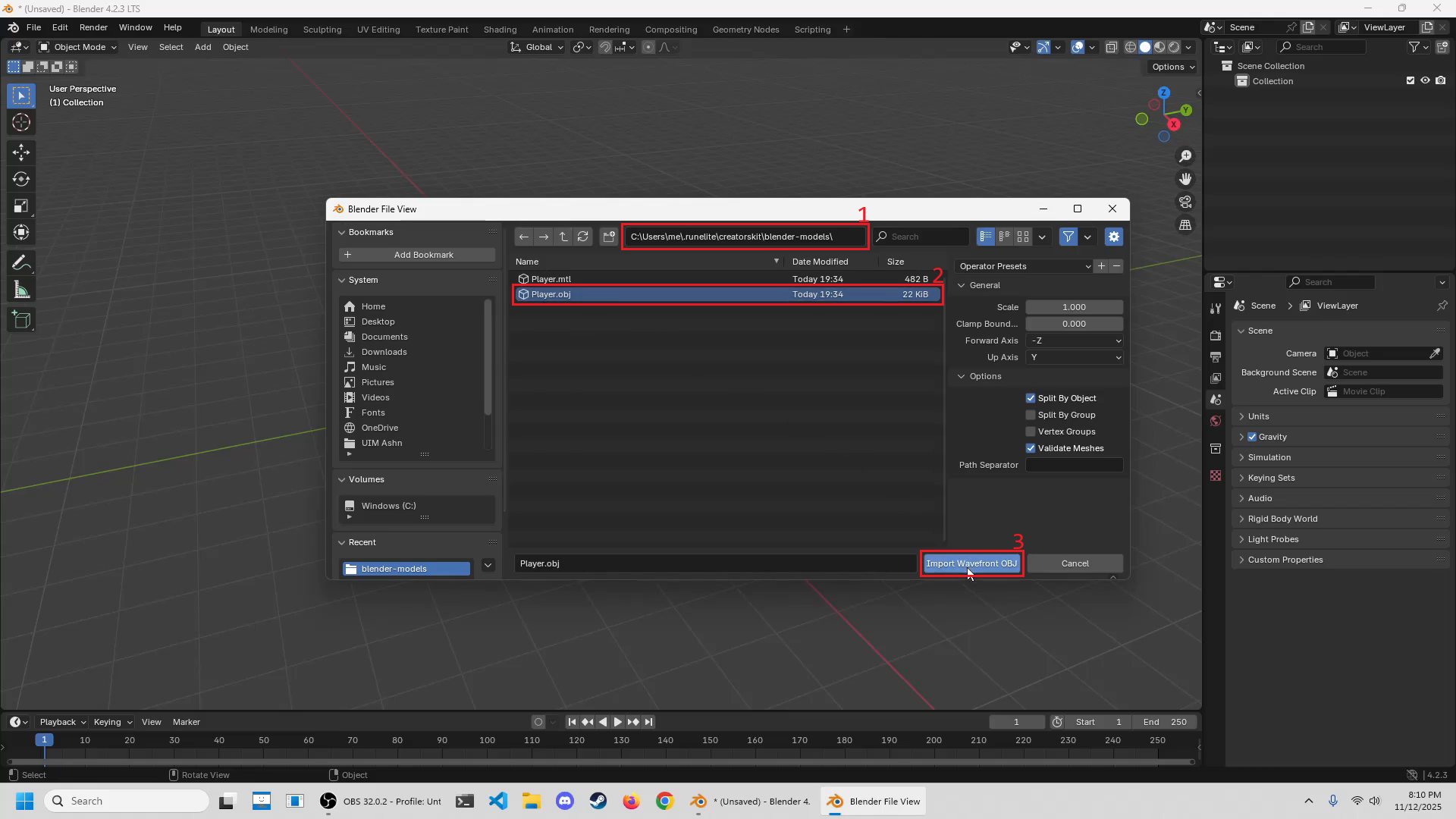Disable Validate Meshes checkbox
Screen dimensions: 1456x819
click(1031, 448)
